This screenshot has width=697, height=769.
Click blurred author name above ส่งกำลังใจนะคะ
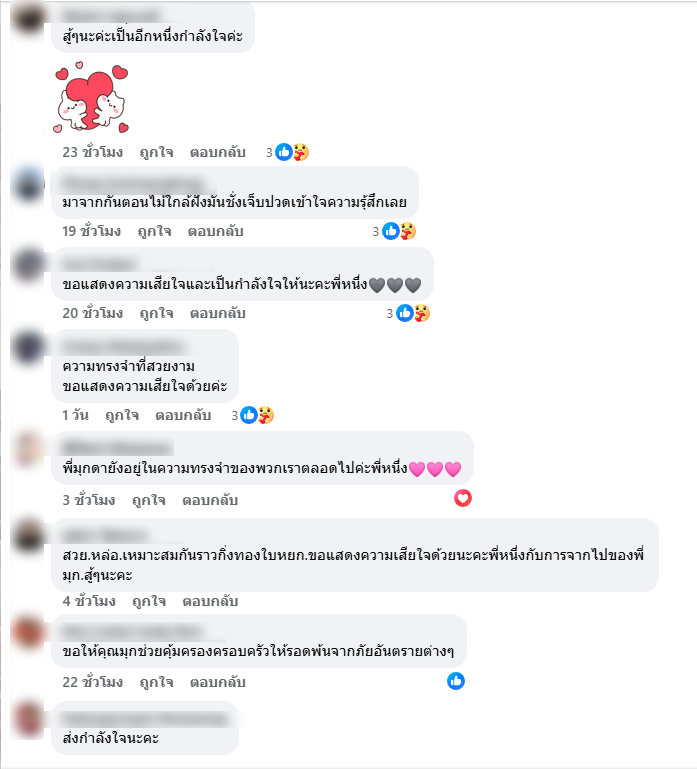[146, 719]
